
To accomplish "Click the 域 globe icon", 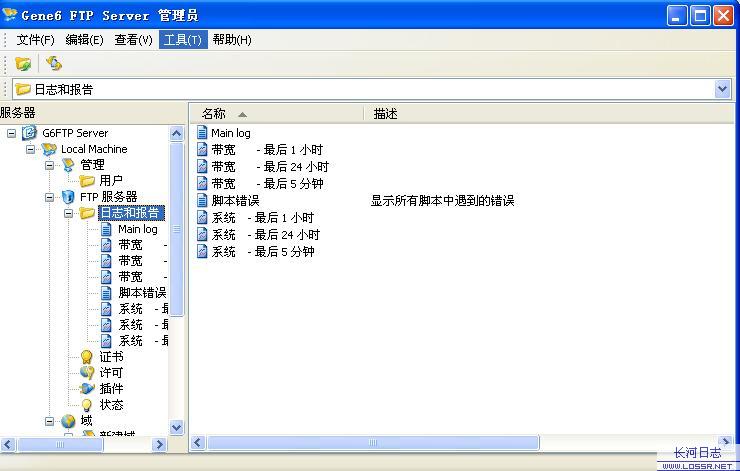I will coord(68,421).
